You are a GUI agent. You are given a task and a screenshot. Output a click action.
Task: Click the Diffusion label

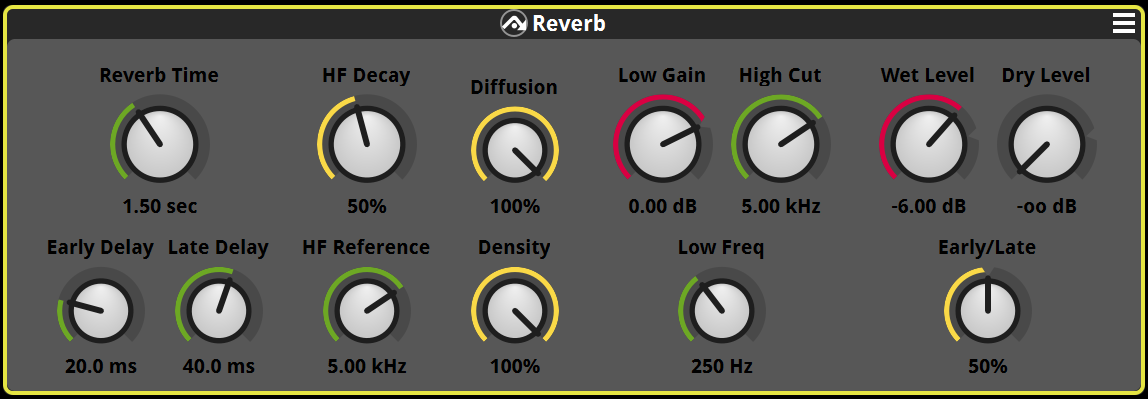click(x=514, y=87)
